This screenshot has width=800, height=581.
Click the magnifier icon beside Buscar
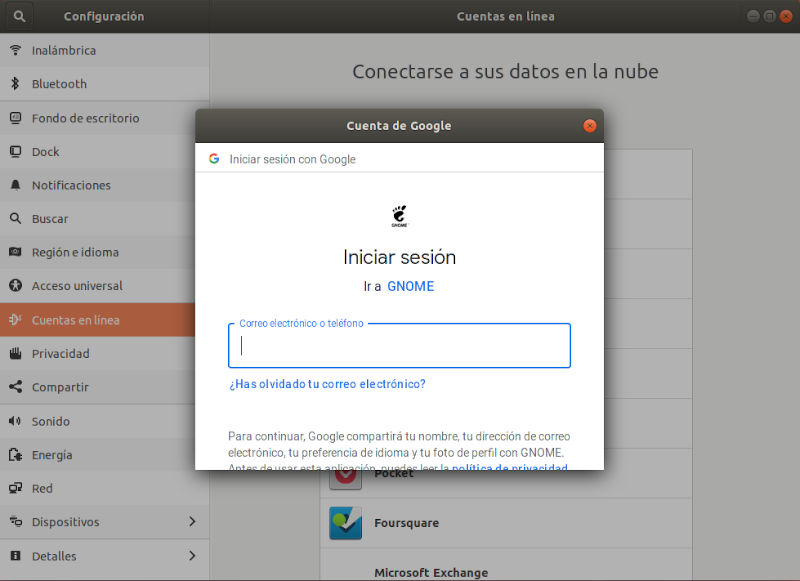coord(15,218)
